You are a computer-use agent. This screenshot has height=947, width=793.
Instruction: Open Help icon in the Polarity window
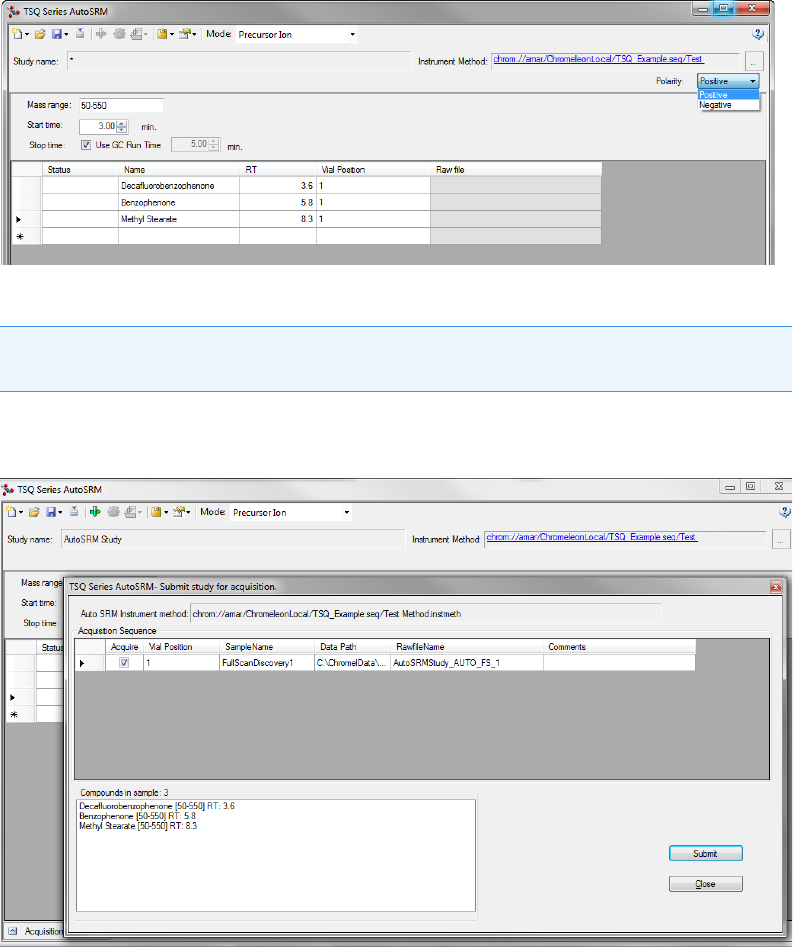tap(758, 34)
